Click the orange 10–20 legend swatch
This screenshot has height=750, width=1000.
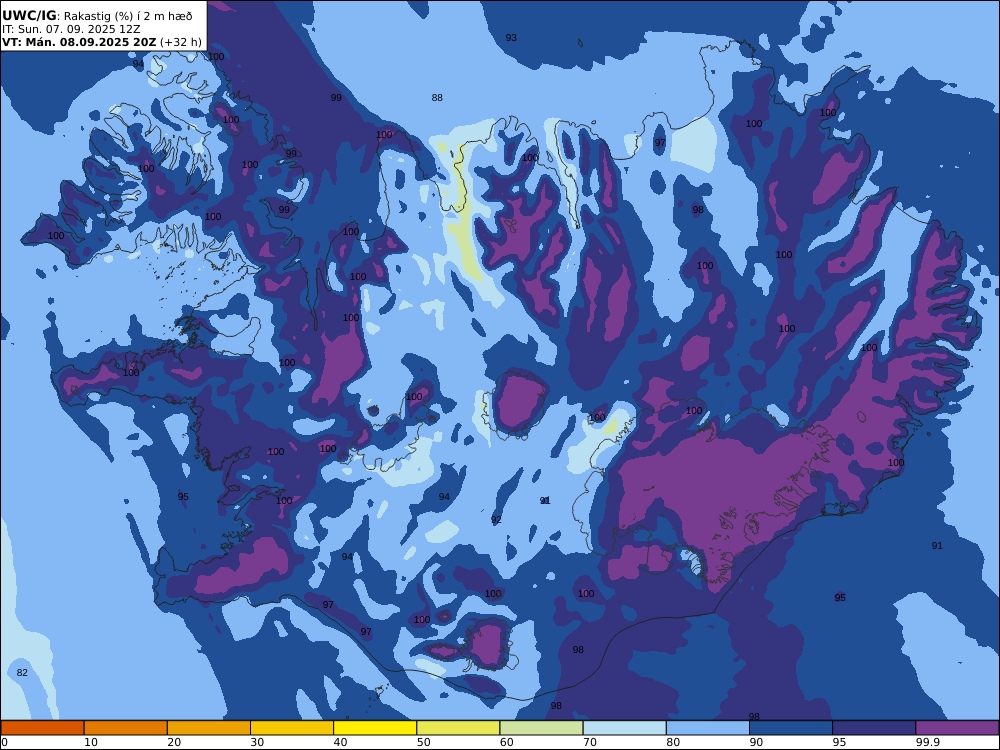click(126, 728)
